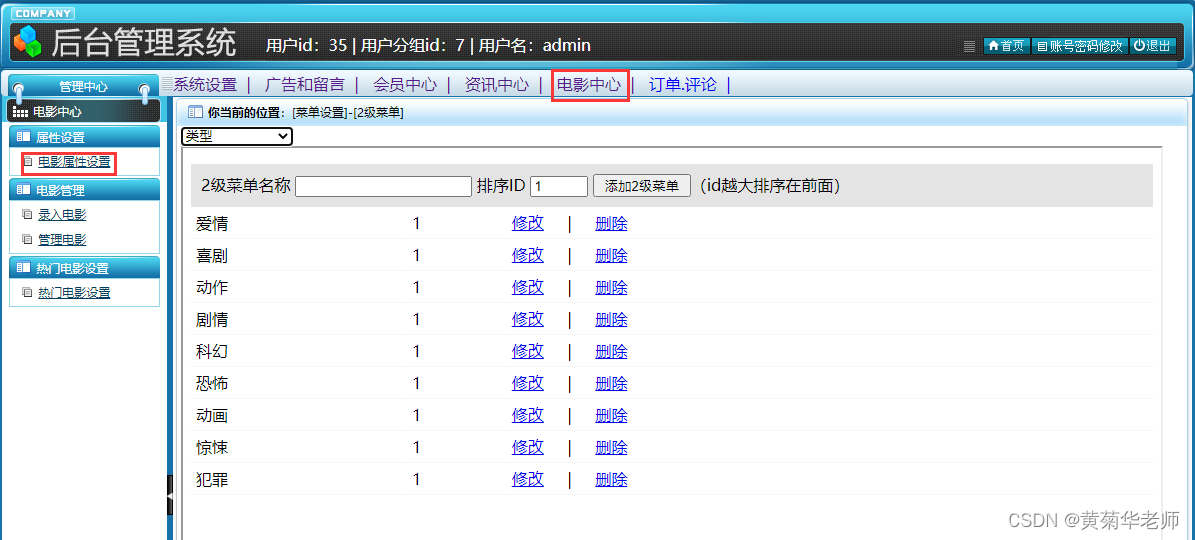
Task: Open the 类型 dropdown
Action: 237,136
